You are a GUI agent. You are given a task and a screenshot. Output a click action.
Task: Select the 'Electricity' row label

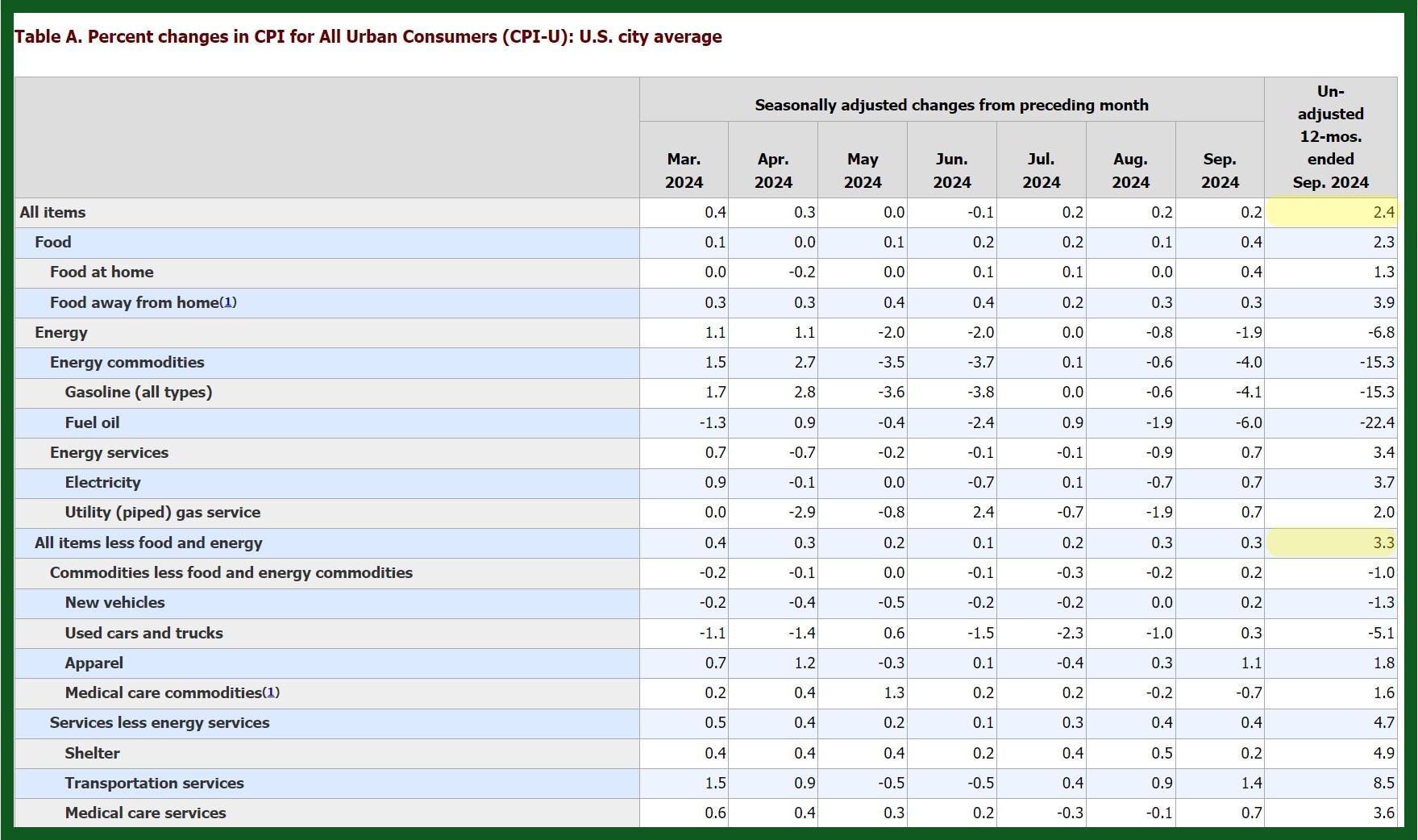[103, 482]
